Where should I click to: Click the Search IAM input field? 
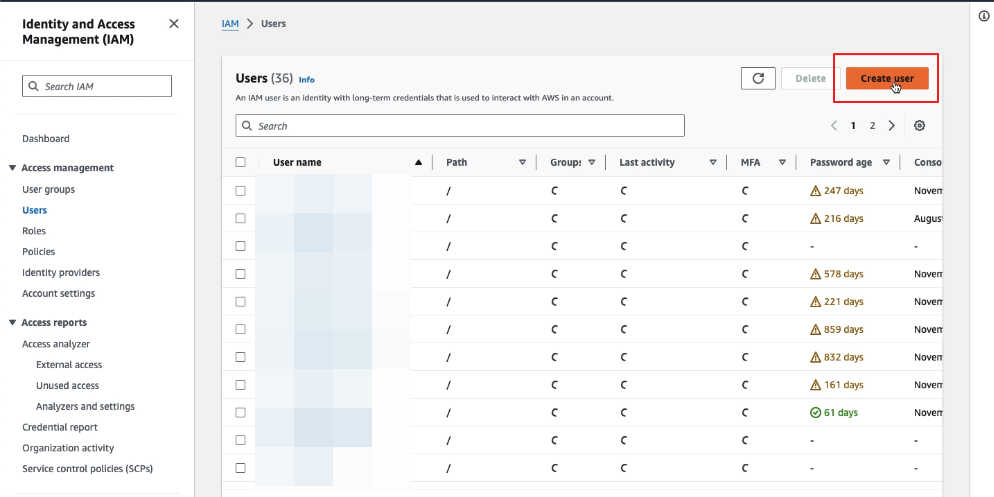97,87
